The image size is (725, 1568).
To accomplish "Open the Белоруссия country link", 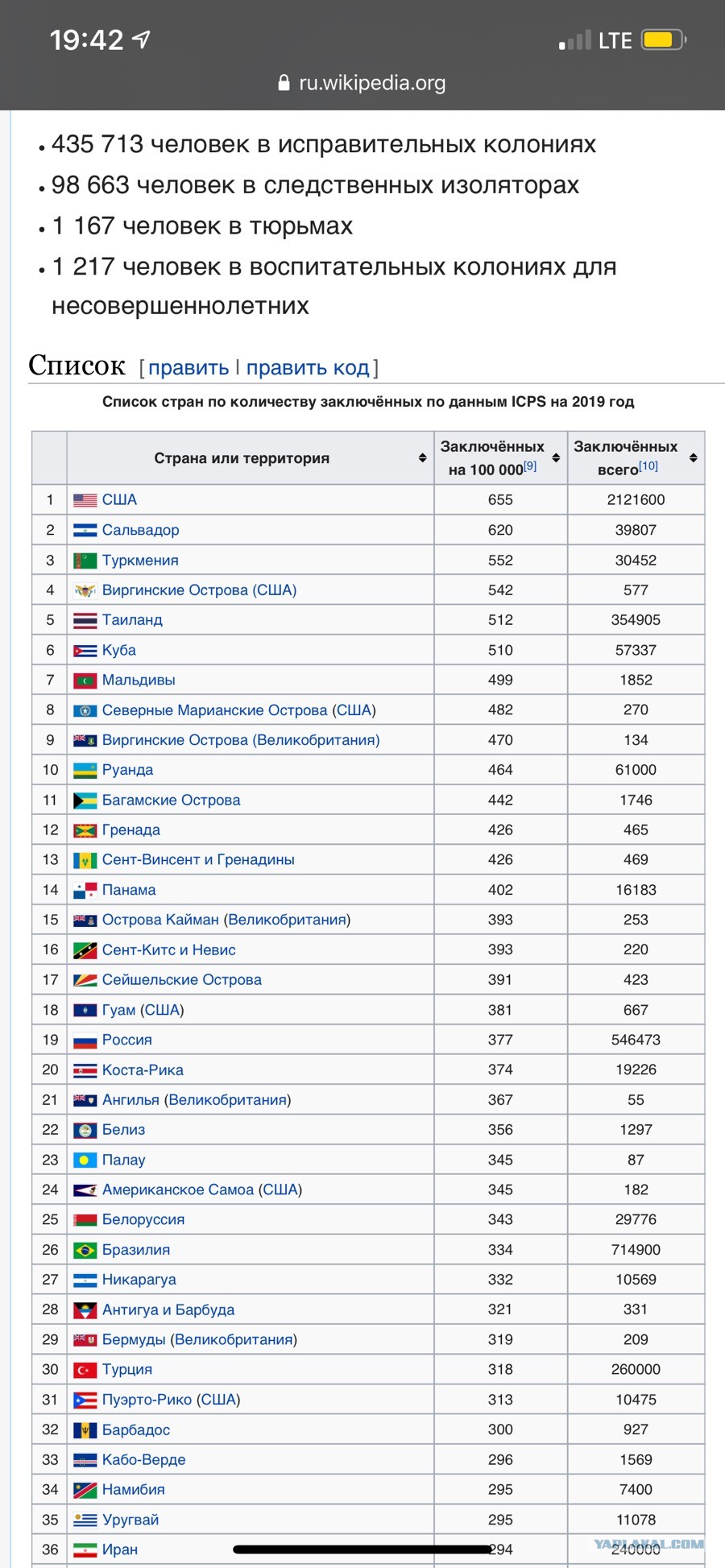I will [x=143, y=1220].
